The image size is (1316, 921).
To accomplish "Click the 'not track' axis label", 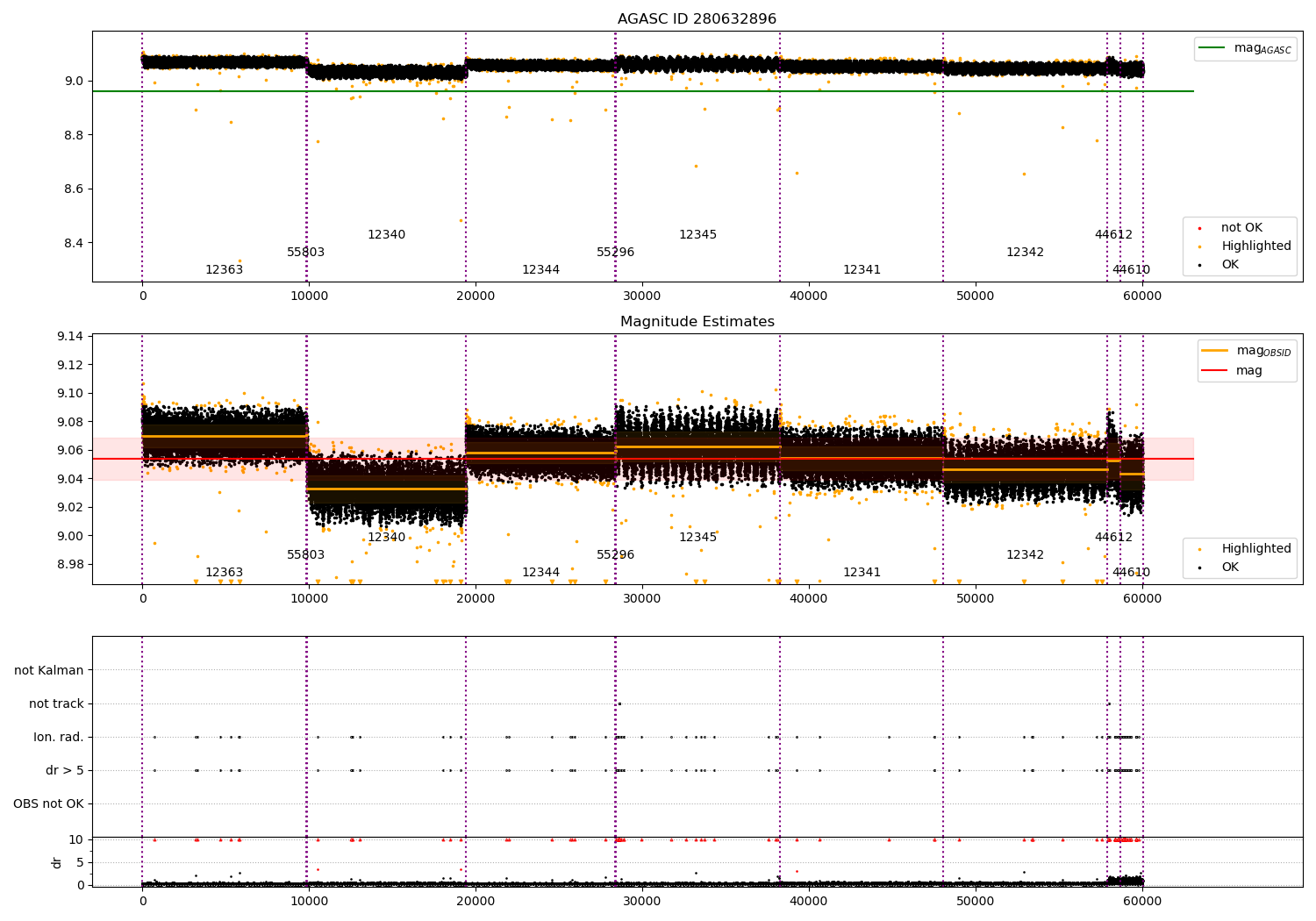I will click(56, 703).
